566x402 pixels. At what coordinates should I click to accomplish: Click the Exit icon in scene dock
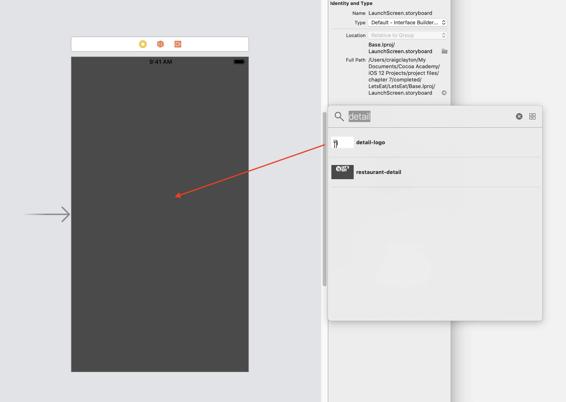(x=178, y=44)
